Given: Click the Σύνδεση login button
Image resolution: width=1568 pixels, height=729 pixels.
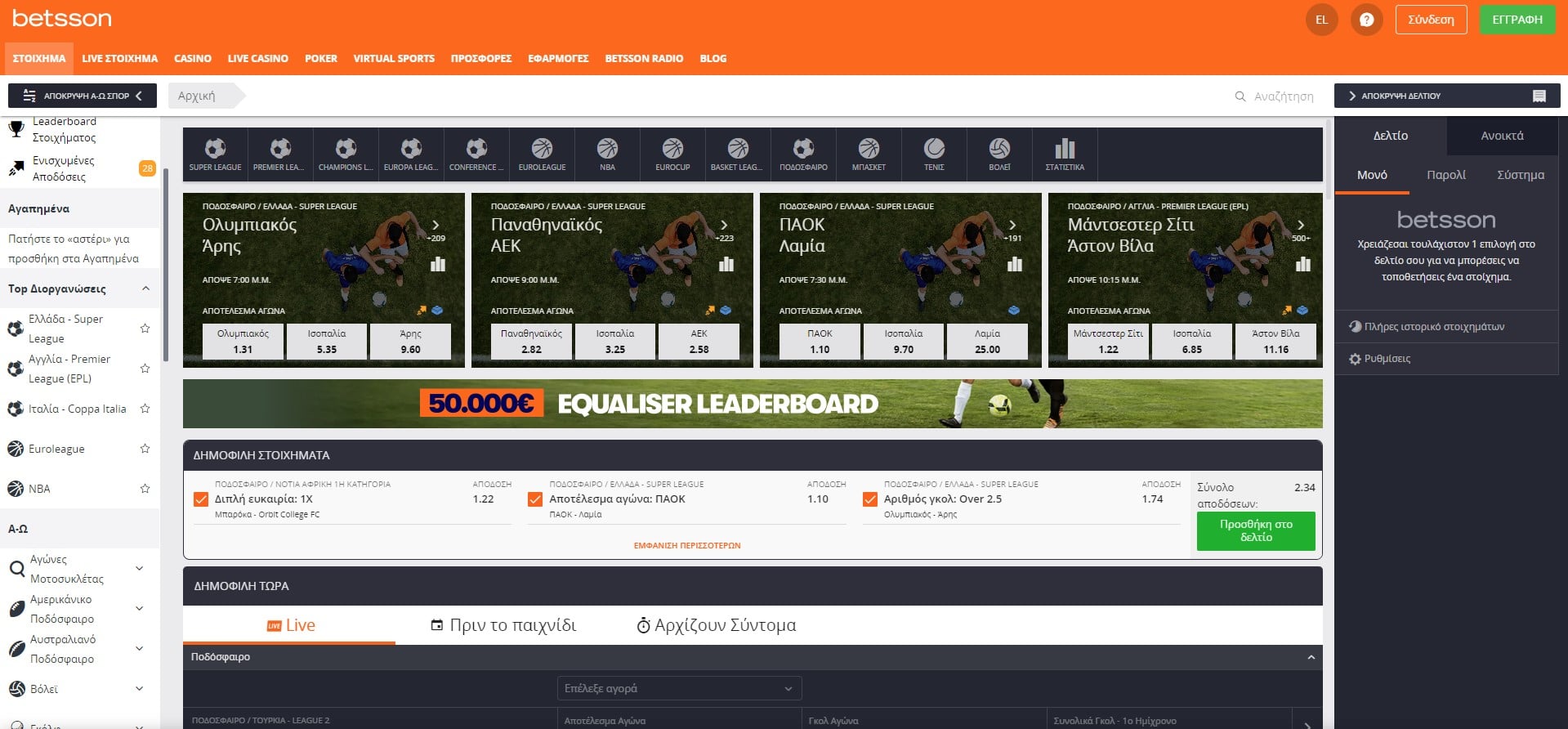Looking at the screenshot, I should 1431,20.
